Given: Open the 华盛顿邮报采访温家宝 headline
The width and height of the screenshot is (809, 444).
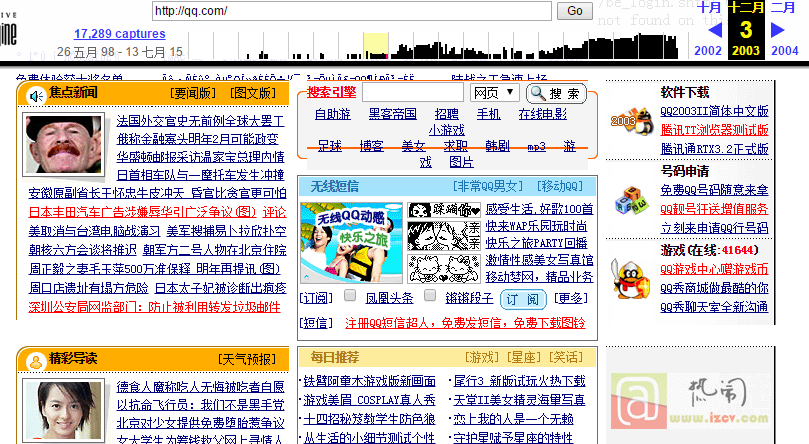Looking at the screenshot, I should pyautogui.click(x=200, y=157).
